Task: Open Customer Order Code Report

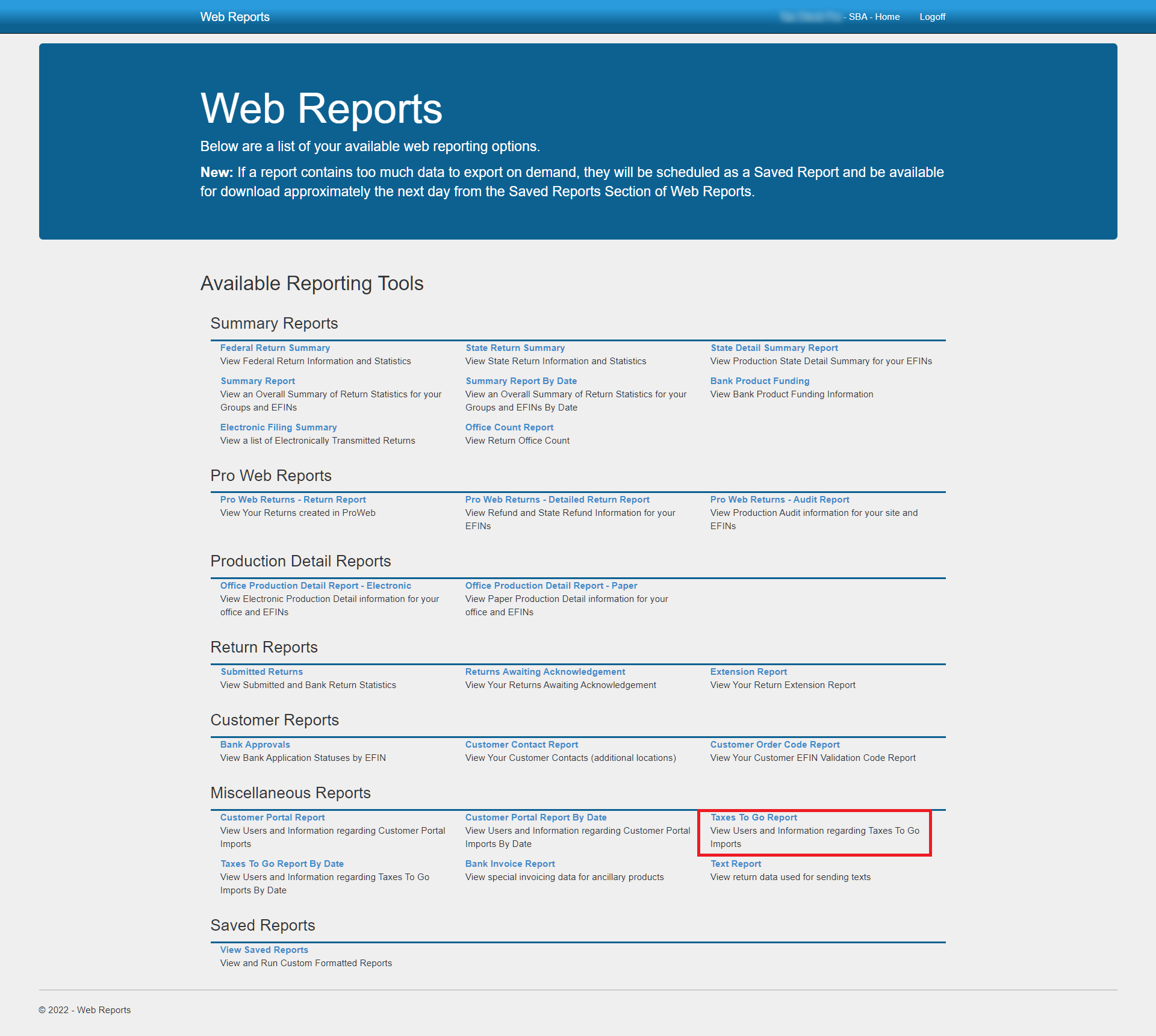Action: point(774,745)
